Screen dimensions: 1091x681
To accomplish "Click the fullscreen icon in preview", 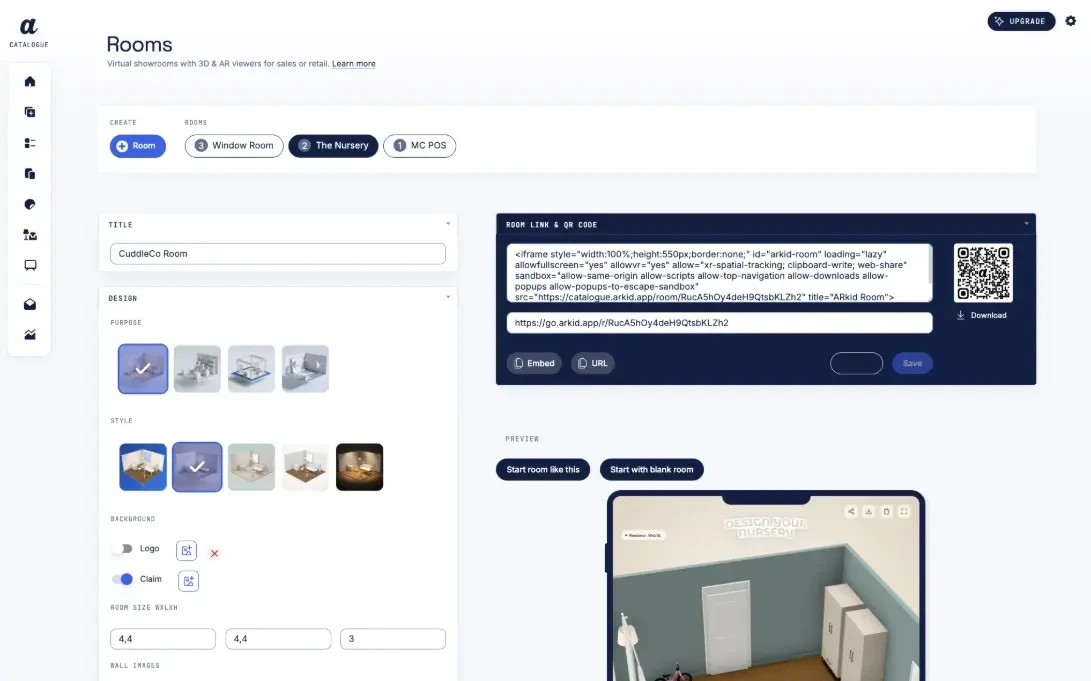I will point(904,511).
